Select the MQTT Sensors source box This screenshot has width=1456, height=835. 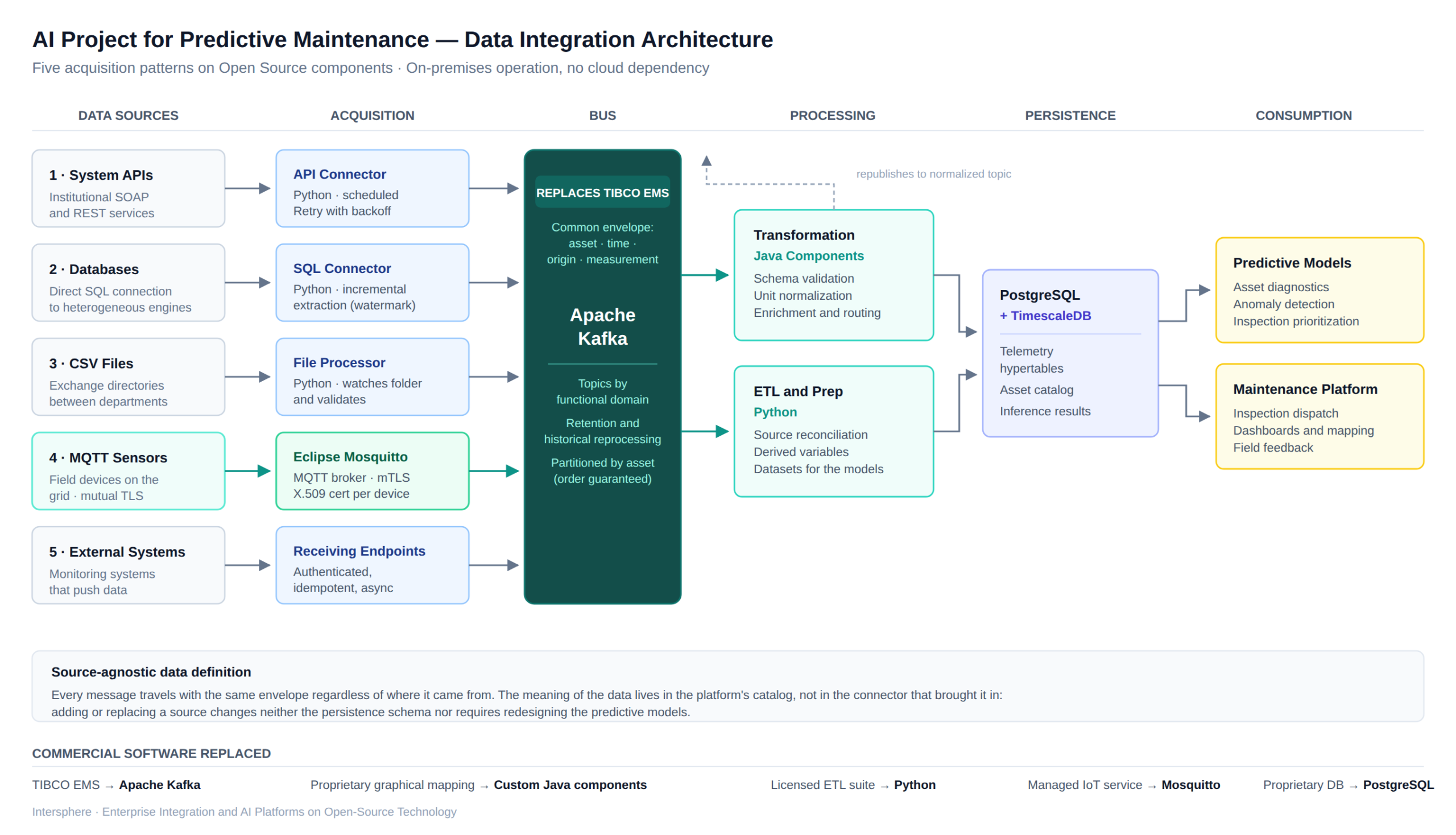pyautogui.click(x=129, y=471)
